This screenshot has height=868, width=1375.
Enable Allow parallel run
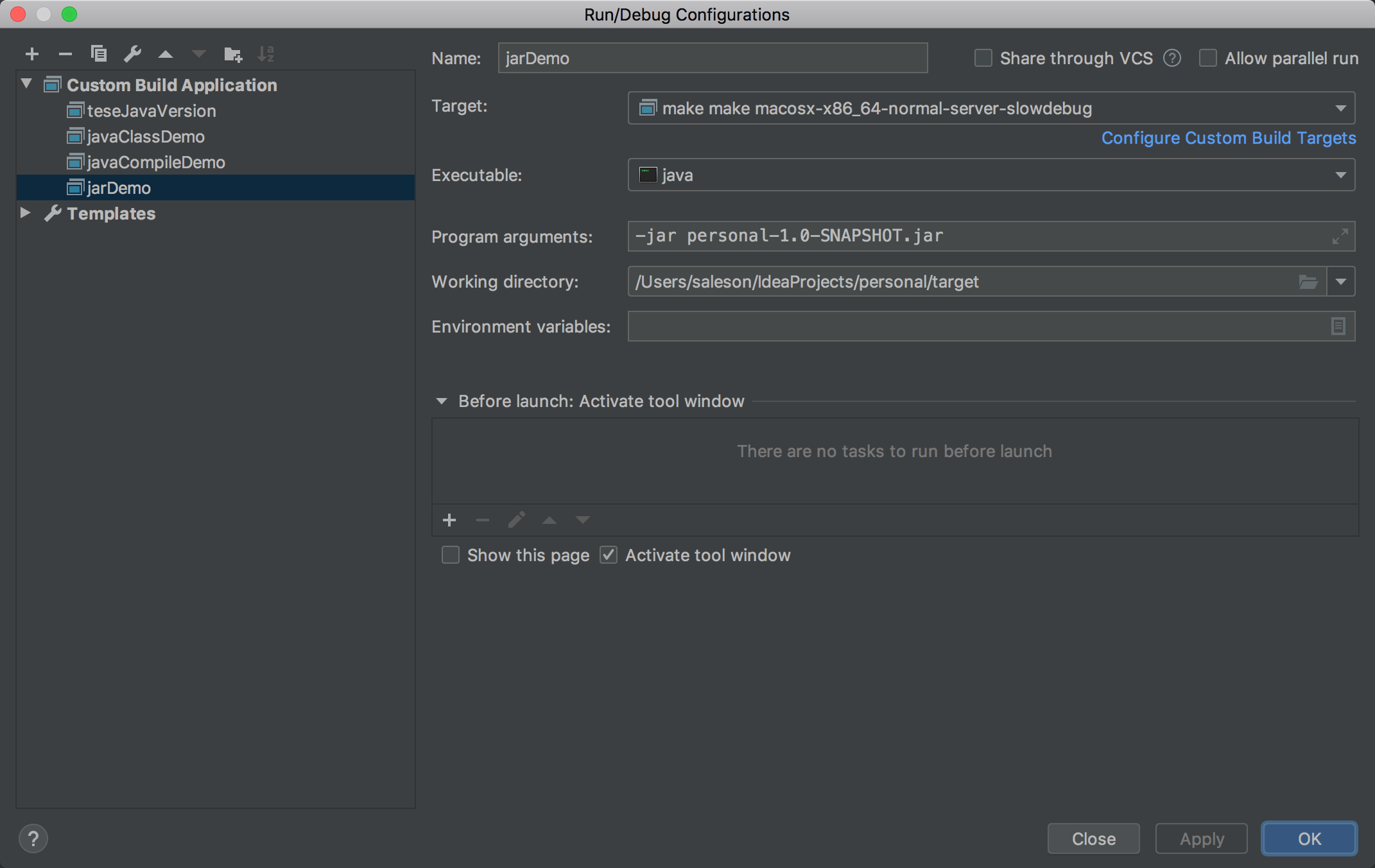click(1208, 58)
